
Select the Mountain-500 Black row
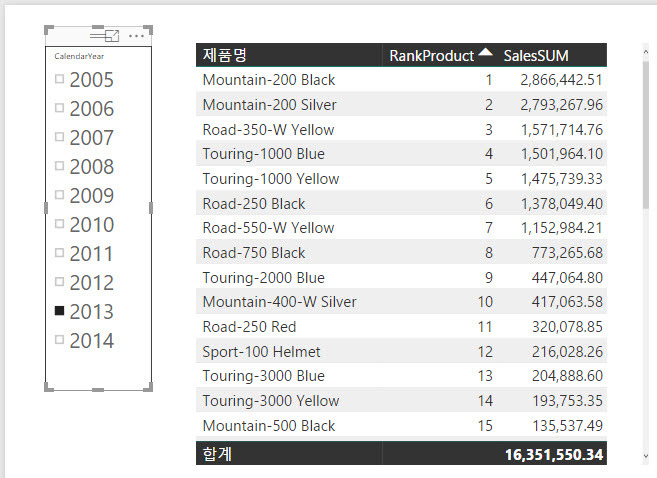401,425
